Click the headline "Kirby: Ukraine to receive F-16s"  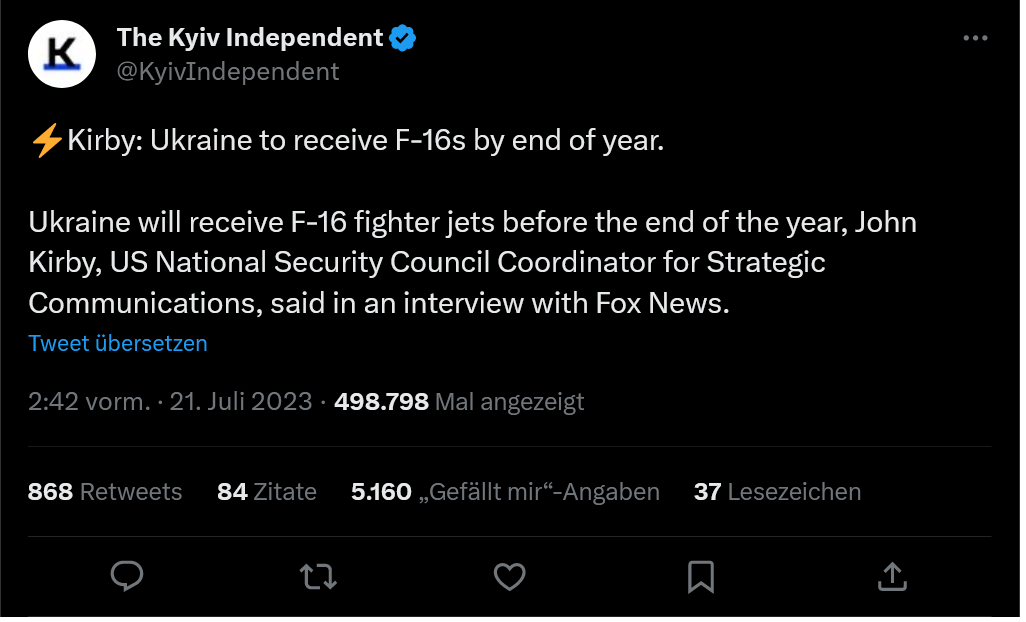pyautogui.click(x=365, y=141)
